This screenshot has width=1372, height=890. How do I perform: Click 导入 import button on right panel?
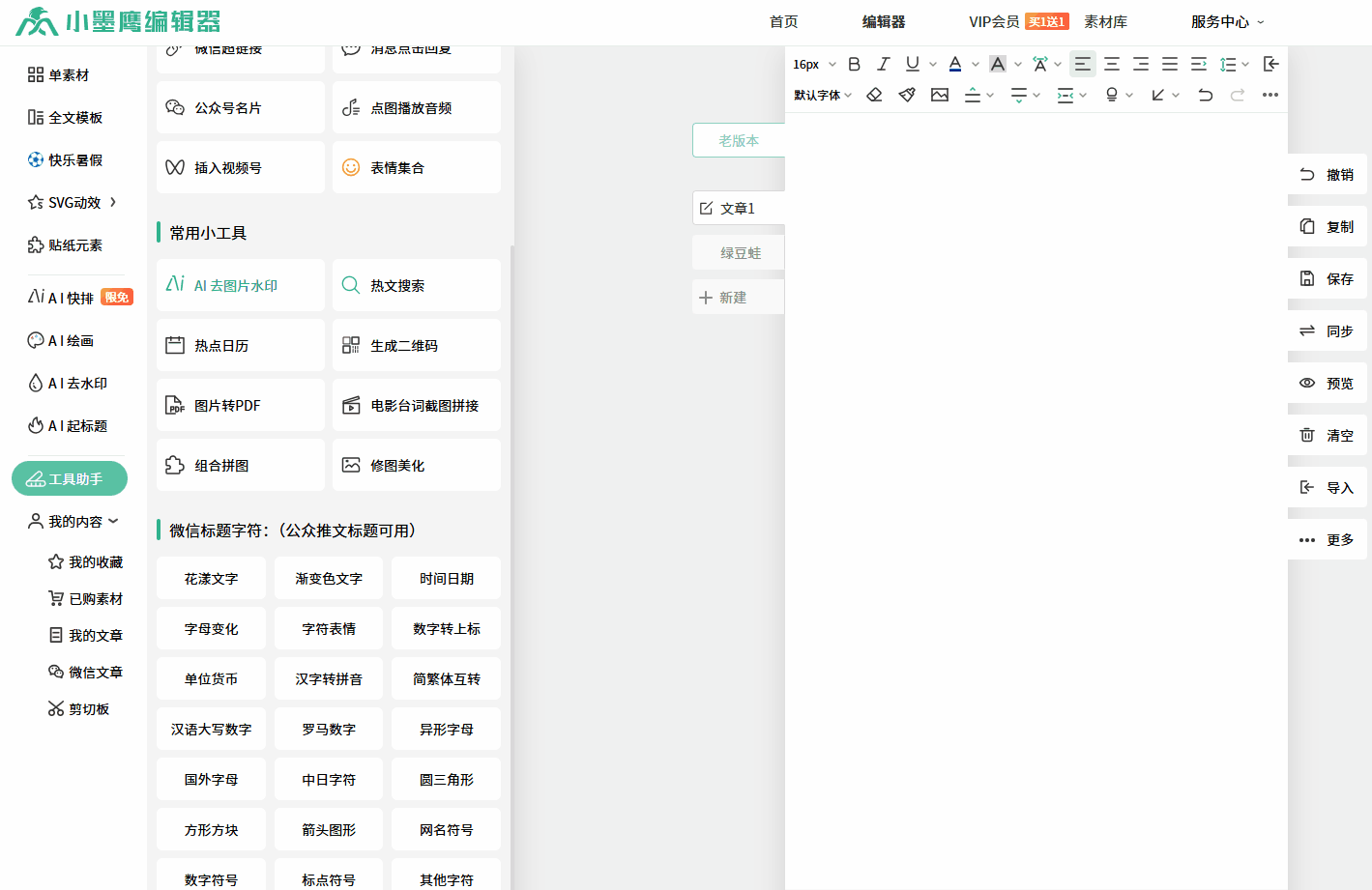[1328, 488]
